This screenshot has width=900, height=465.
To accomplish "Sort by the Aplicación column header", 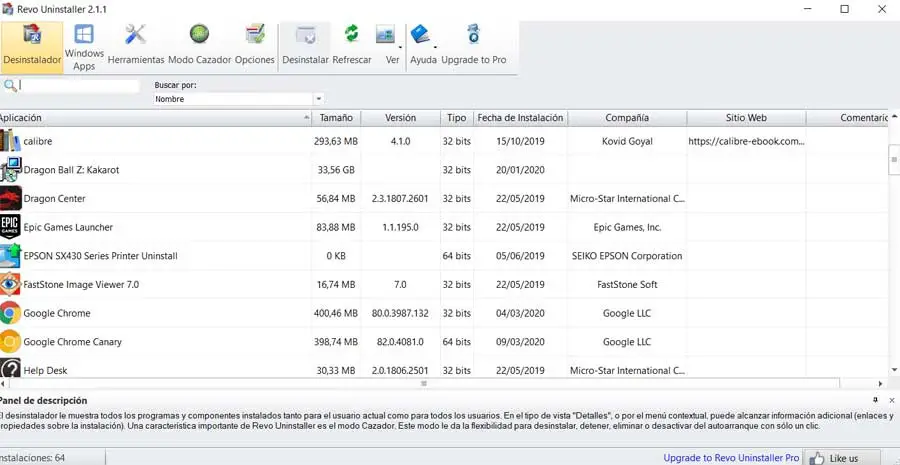I will pyautogui.click(x=155, y=118).
